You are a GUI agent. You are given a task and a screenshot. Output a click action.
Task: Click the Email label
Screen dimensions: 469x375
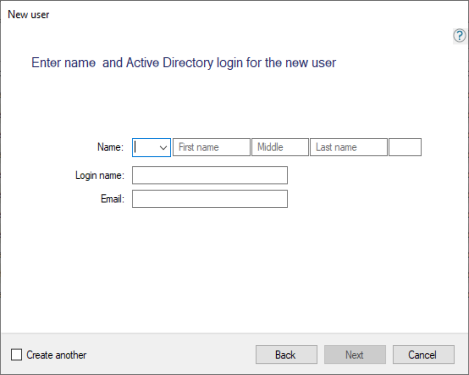[x=112, y=199]
